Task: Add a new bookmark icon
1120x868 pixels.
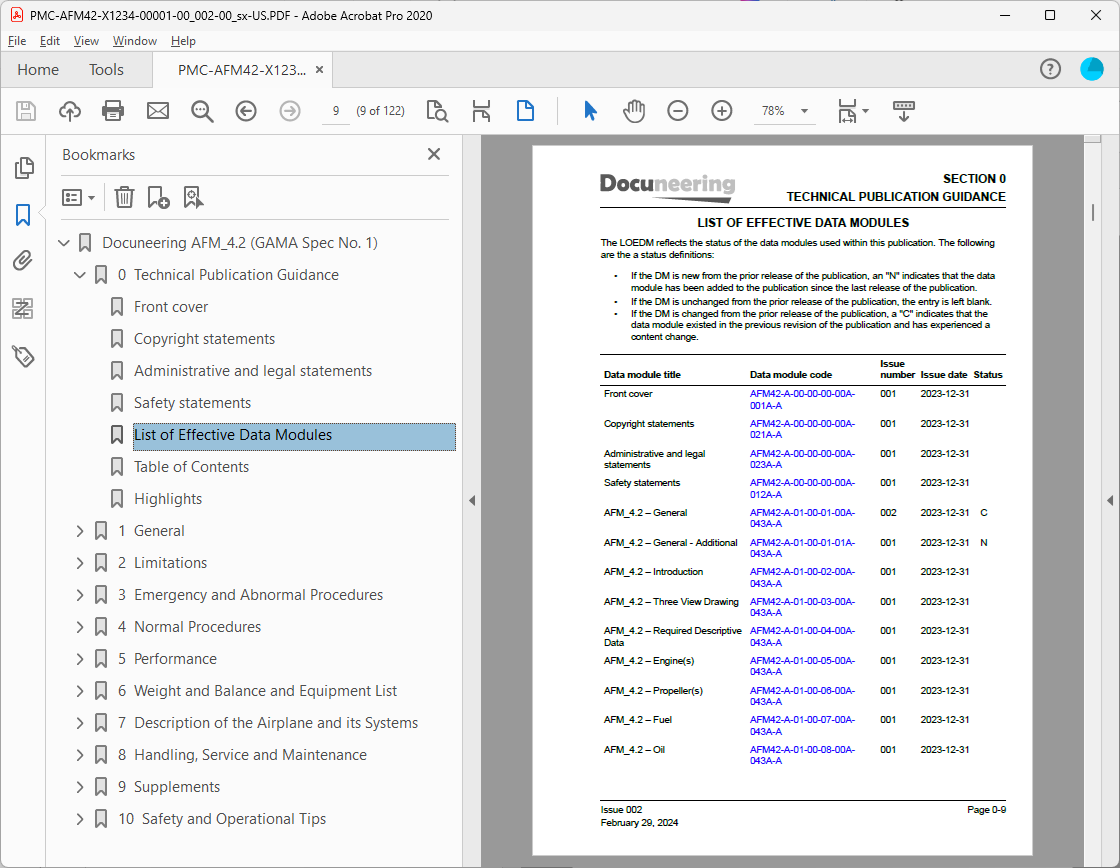Action: (158, 197)
